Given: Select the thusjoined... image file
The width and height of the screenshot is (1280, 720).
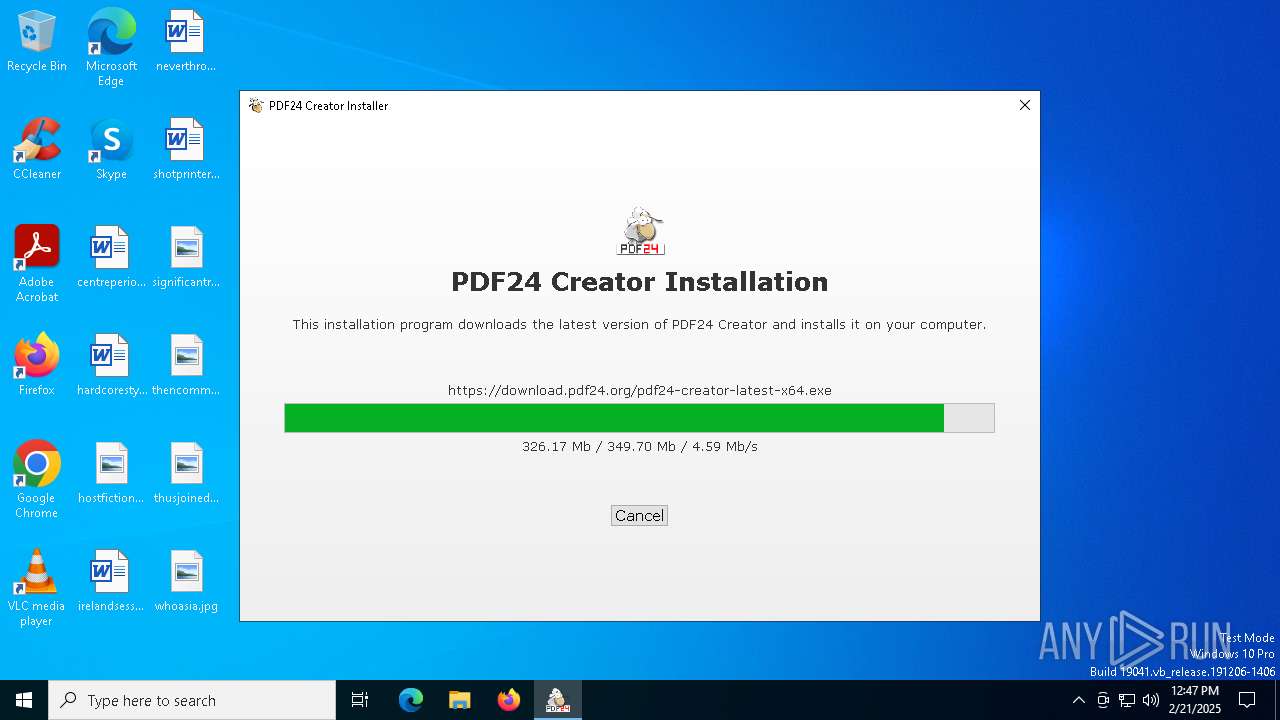Looking at the screenshot, I should tap(186, 474).
